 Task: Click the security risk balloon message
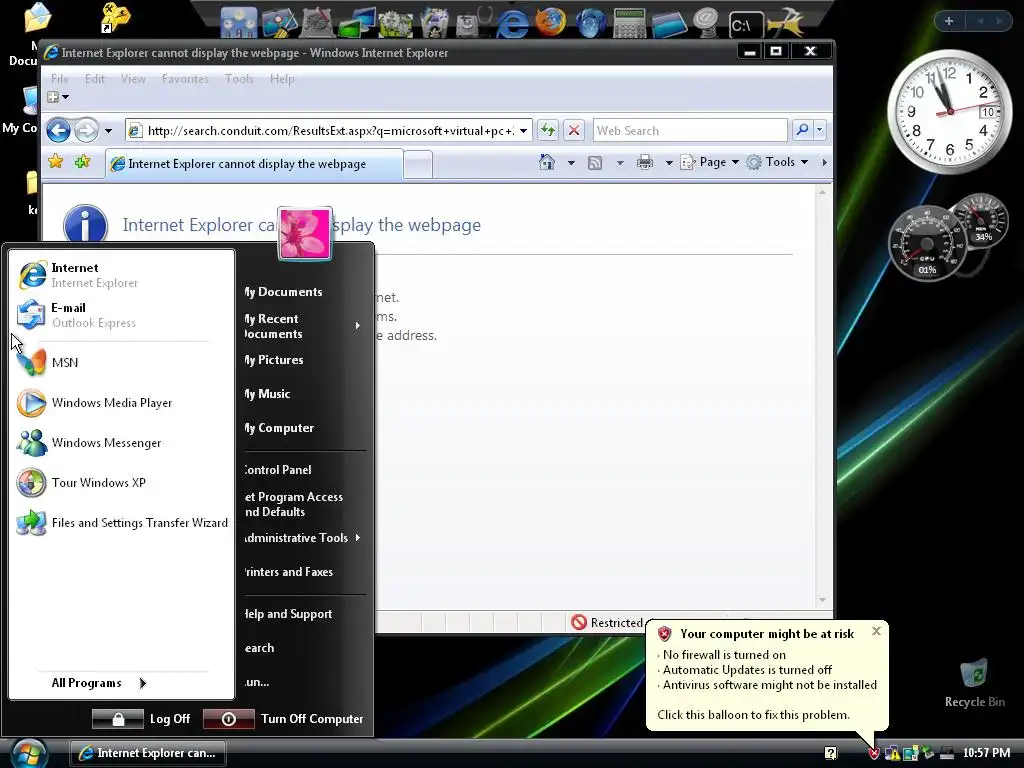coord(767,676)
